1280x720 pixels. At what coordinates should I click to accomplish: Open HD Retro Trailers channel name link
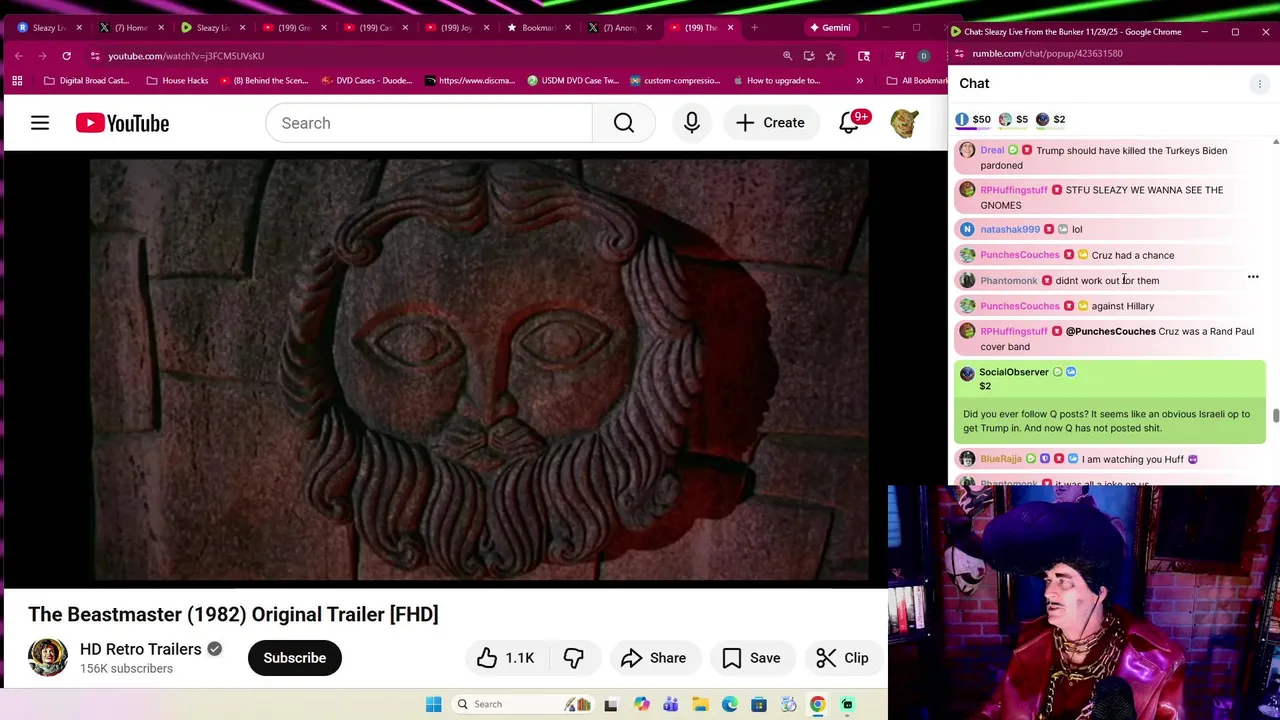[x=141, y=649]
